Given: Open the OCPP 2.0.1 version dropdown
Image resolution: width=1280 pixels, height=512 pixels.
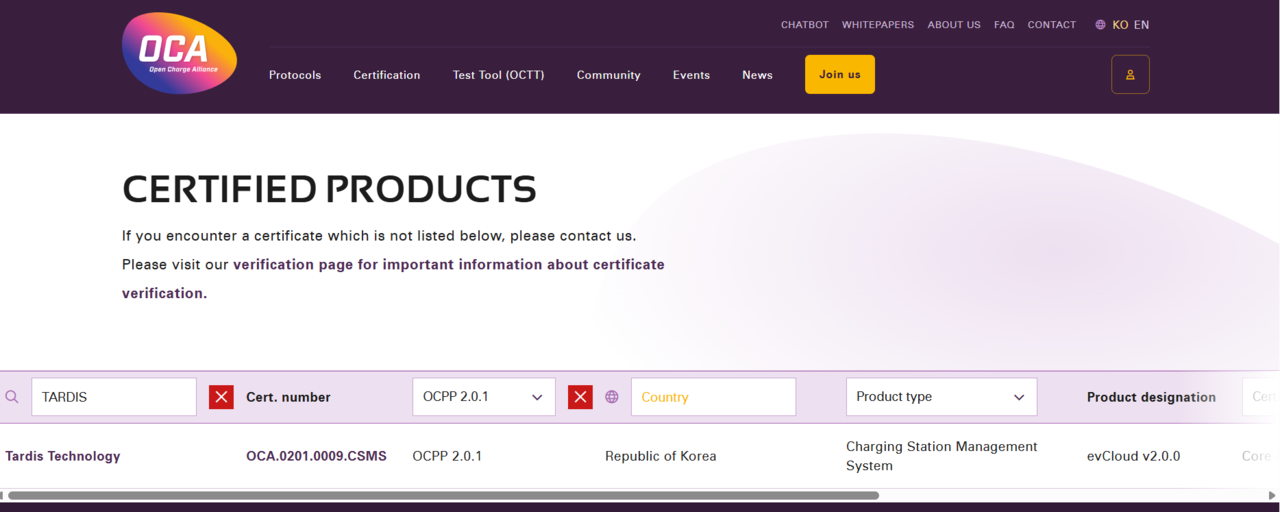Looking at the screenshot, I should (484, 397).
